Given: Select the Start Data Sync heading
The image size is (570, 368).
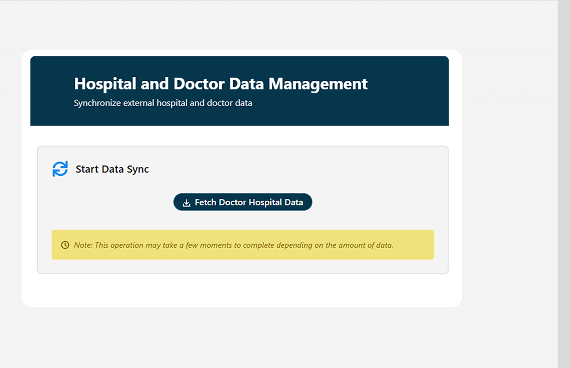Looking at the screenshot, I should click(x=112, y=169).
